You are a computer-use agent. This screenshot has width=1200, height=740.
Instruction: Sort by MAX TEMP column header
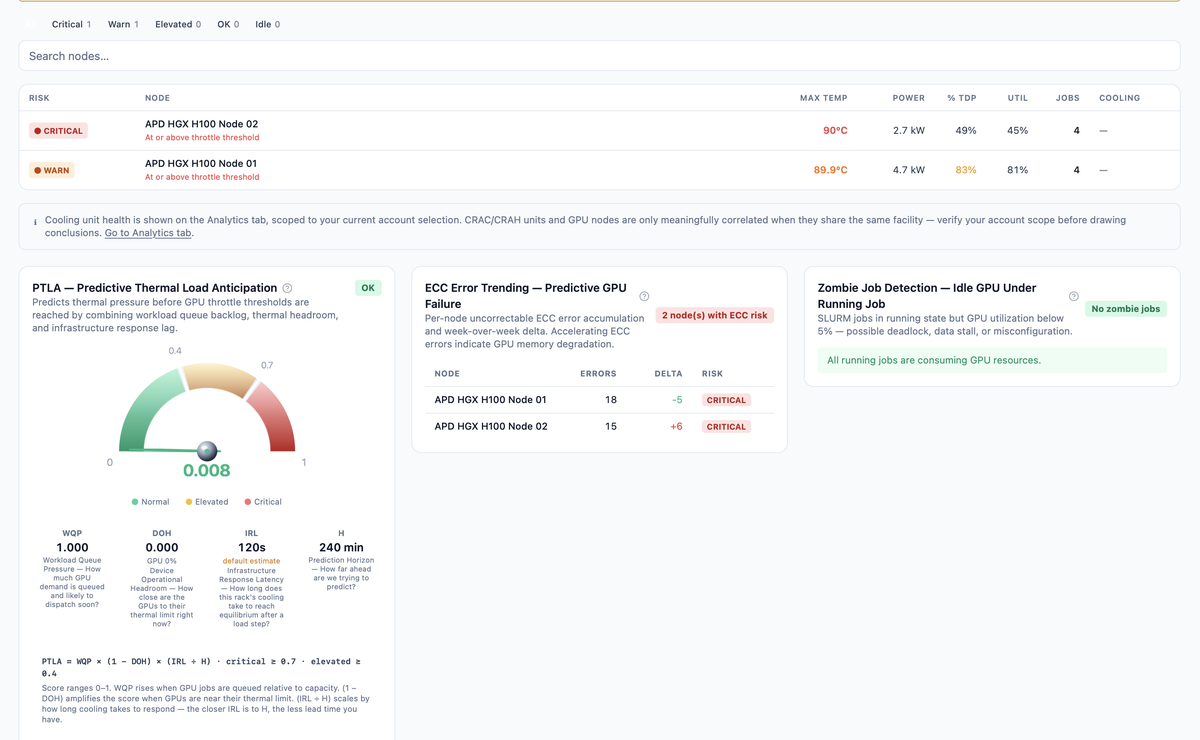(823, 98)
